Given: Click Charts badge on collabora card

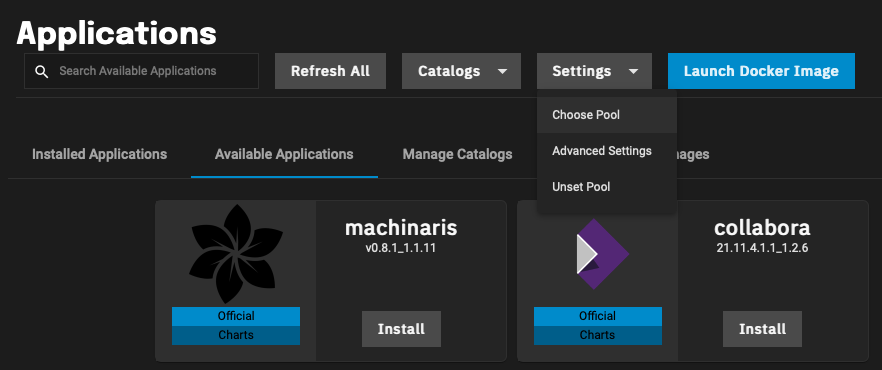Looking at the screenshot, I should 597,335.
